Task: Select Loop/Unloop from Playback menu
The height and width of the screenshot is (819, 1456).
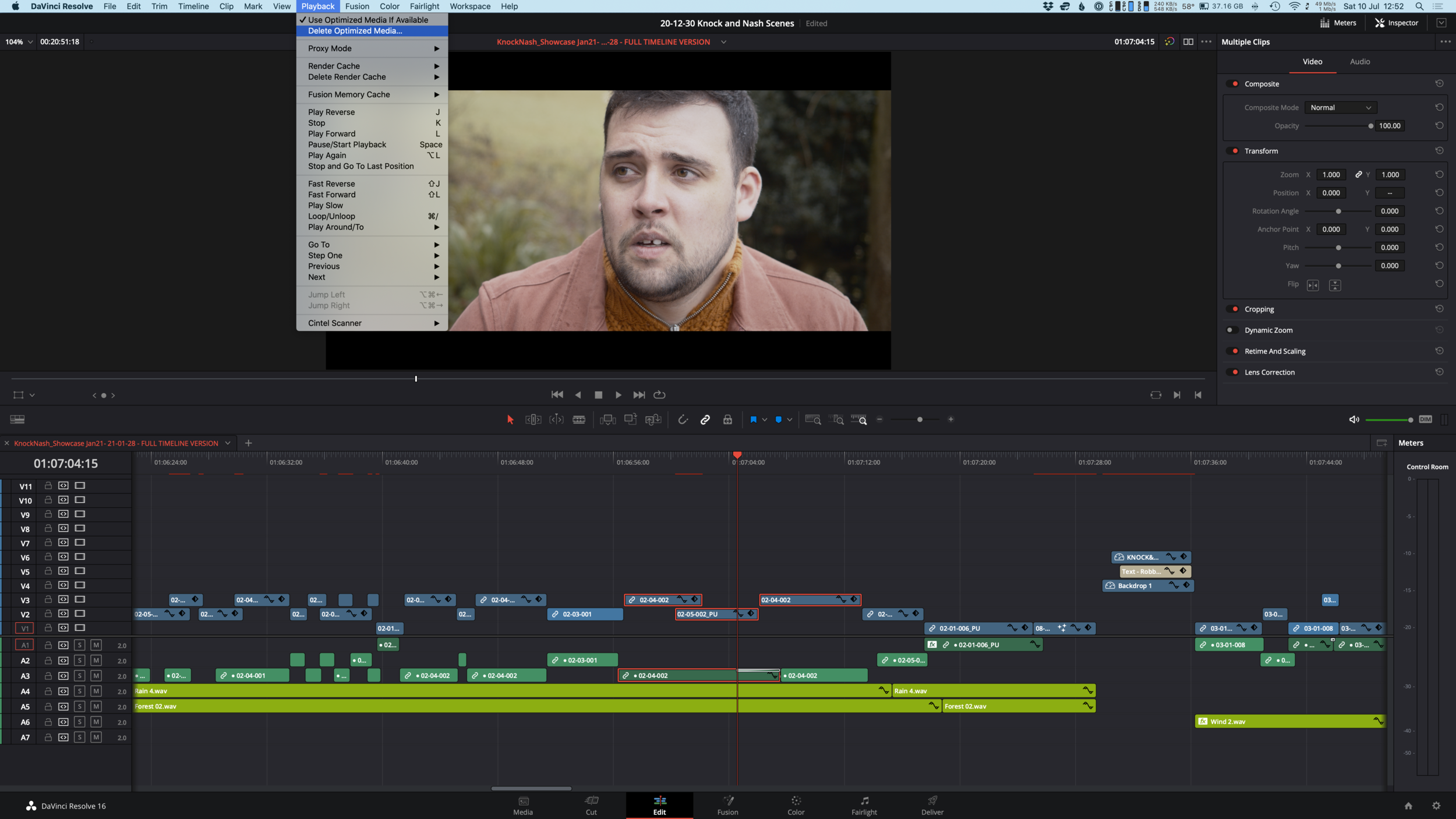Action: (x=372, y=216)
